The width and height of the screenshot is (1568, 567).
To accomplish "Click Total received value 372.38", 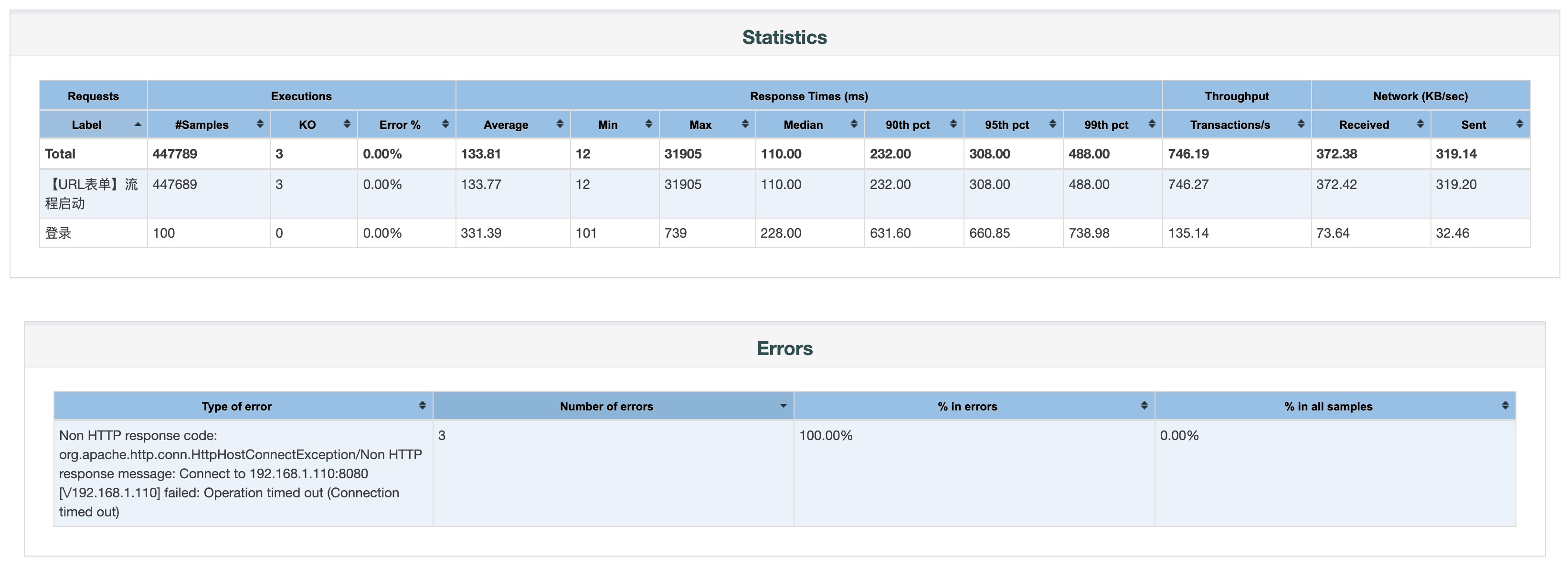I will click(x=1337, y=154).
